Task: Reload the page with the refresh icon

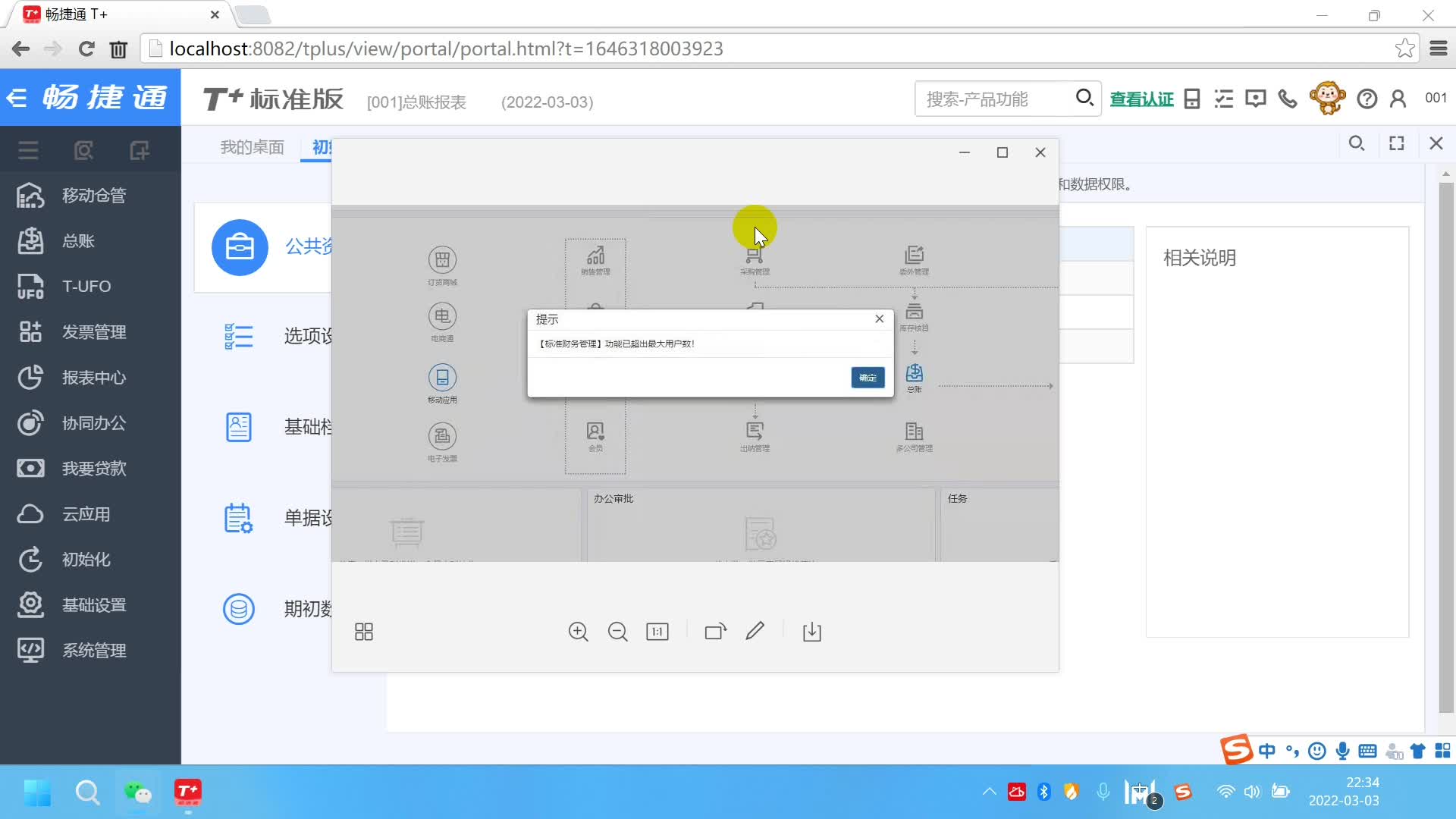Action: click(86, 49)
